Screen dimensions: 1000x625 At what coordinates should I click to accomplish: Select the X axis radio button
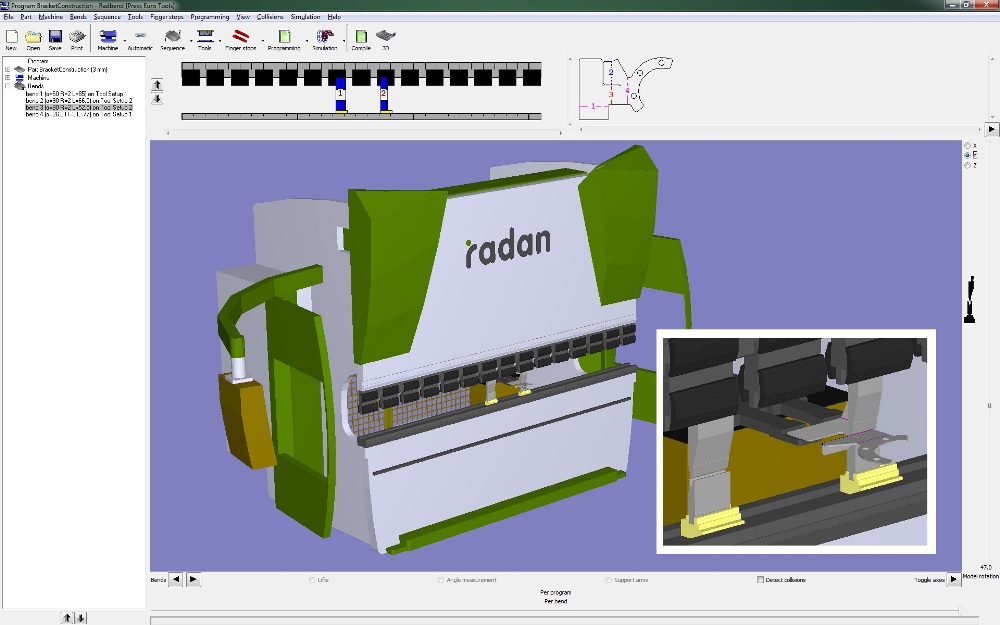click(966, 145)
